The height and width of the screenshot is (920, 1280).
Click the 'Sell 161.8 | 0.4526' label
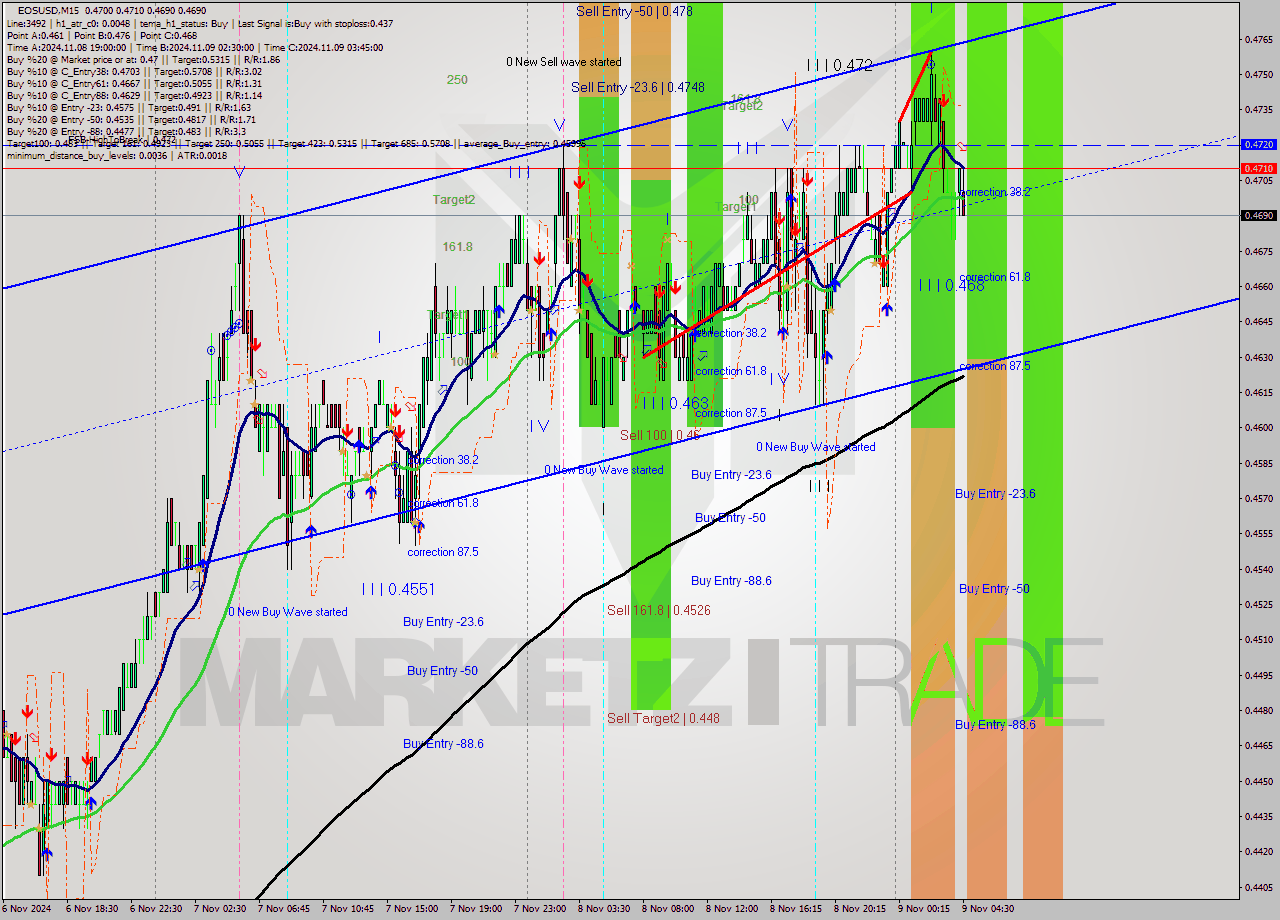click(x=658, y=610)
